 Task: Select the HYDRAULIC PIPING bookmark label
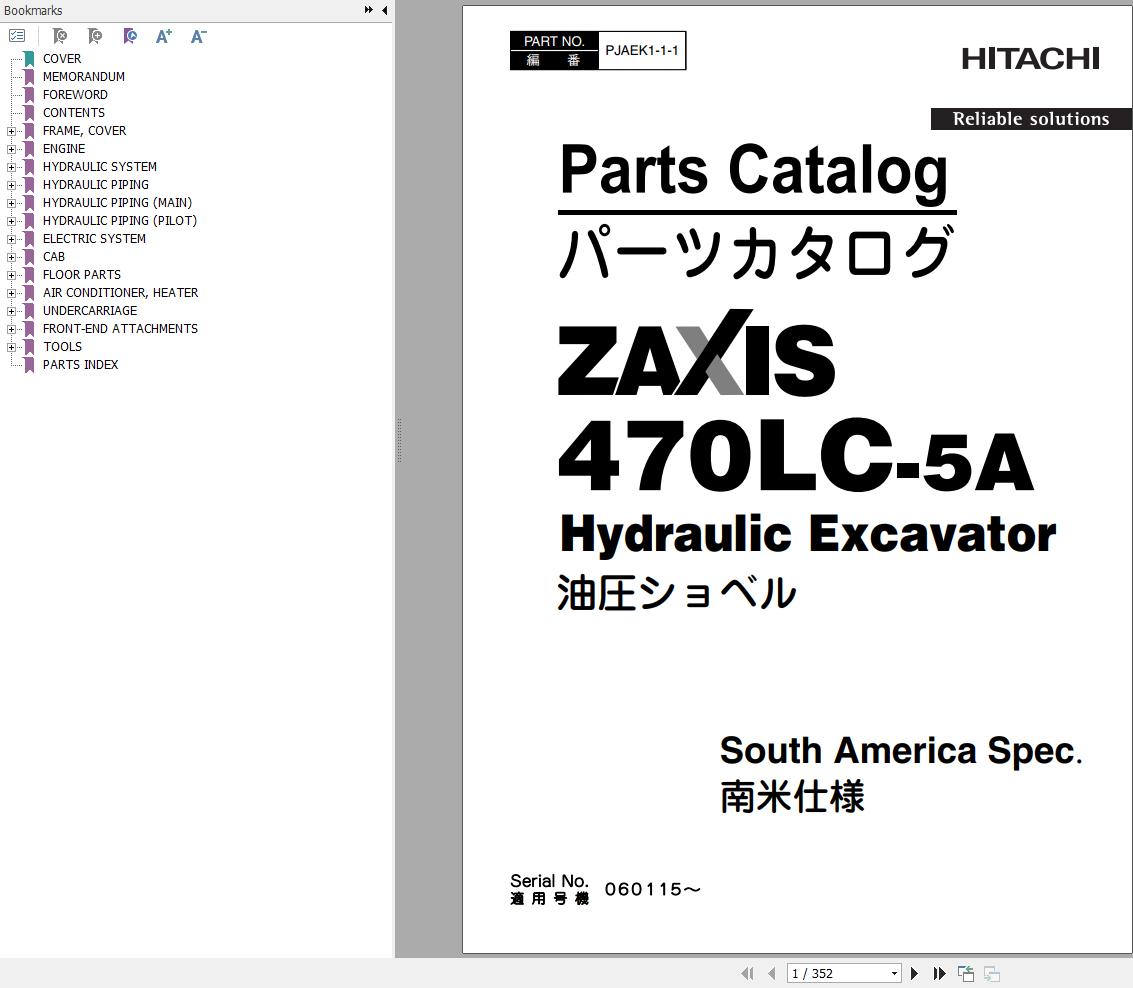[x=95, y=185]
